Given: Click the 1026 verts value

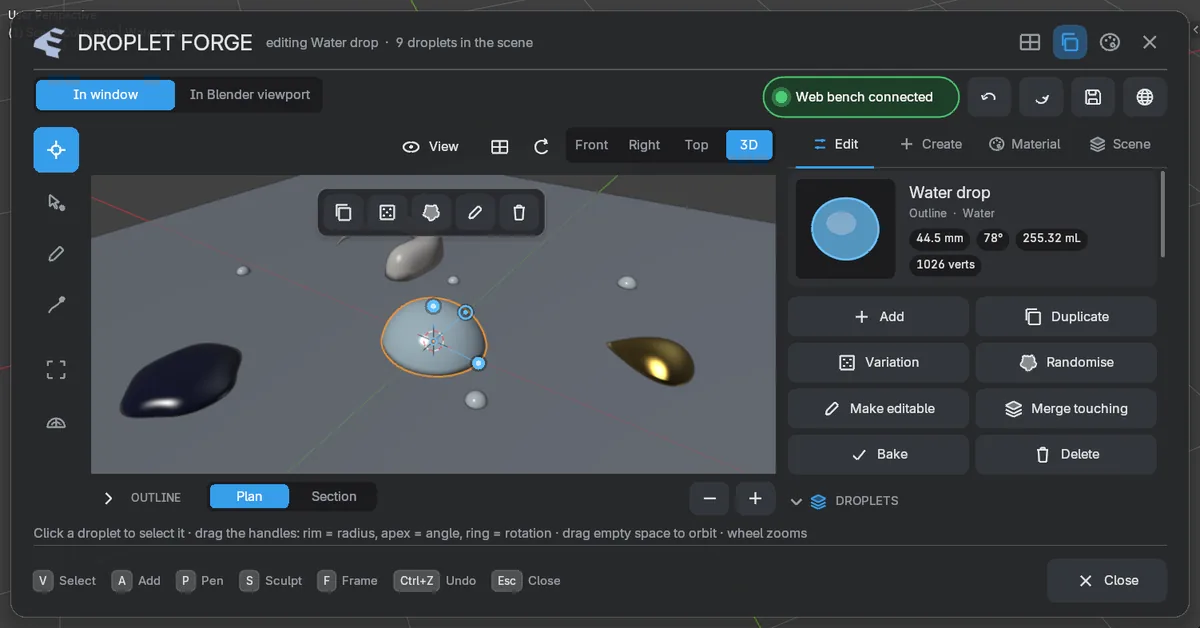Looking at the screenshot, I should (x=946, y=265).
